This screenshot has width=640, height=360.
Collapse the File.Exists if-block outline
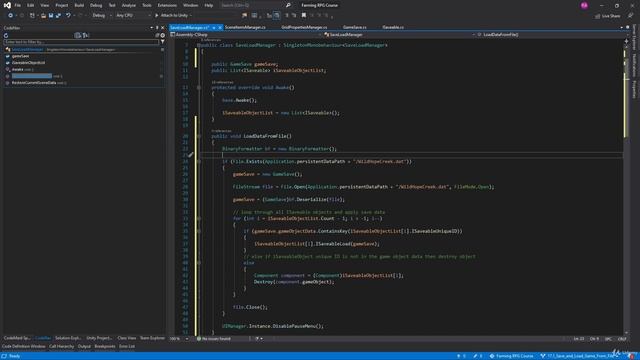(199, 161)
